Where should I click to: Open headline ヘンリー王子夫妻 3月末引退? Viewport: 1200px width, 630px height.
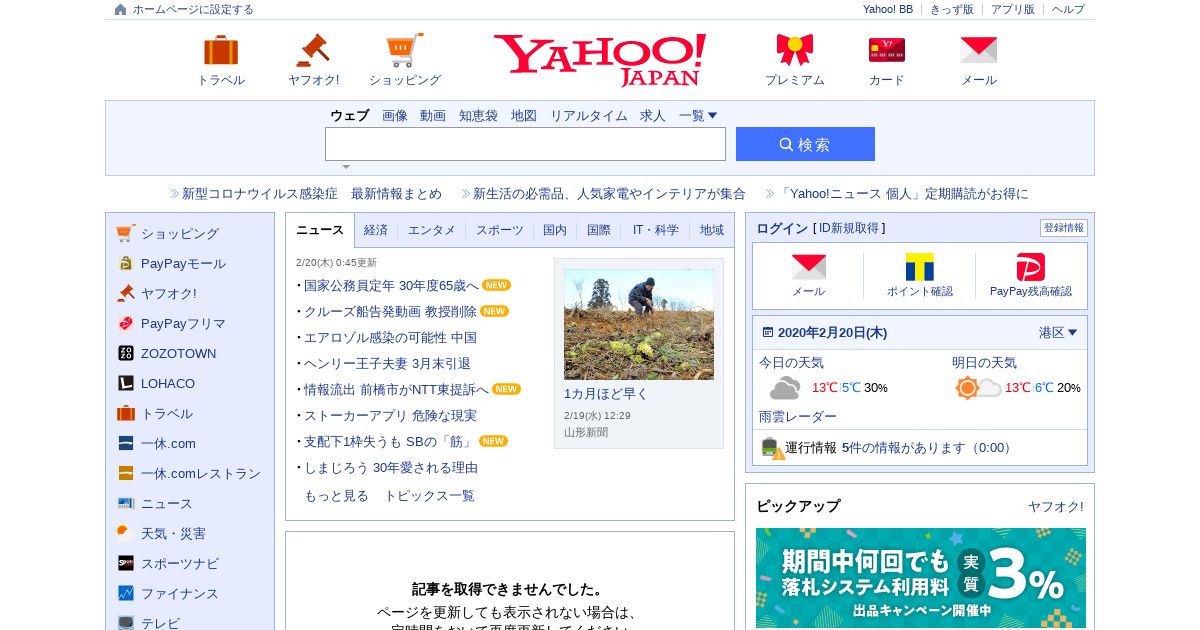click(387, 363)
